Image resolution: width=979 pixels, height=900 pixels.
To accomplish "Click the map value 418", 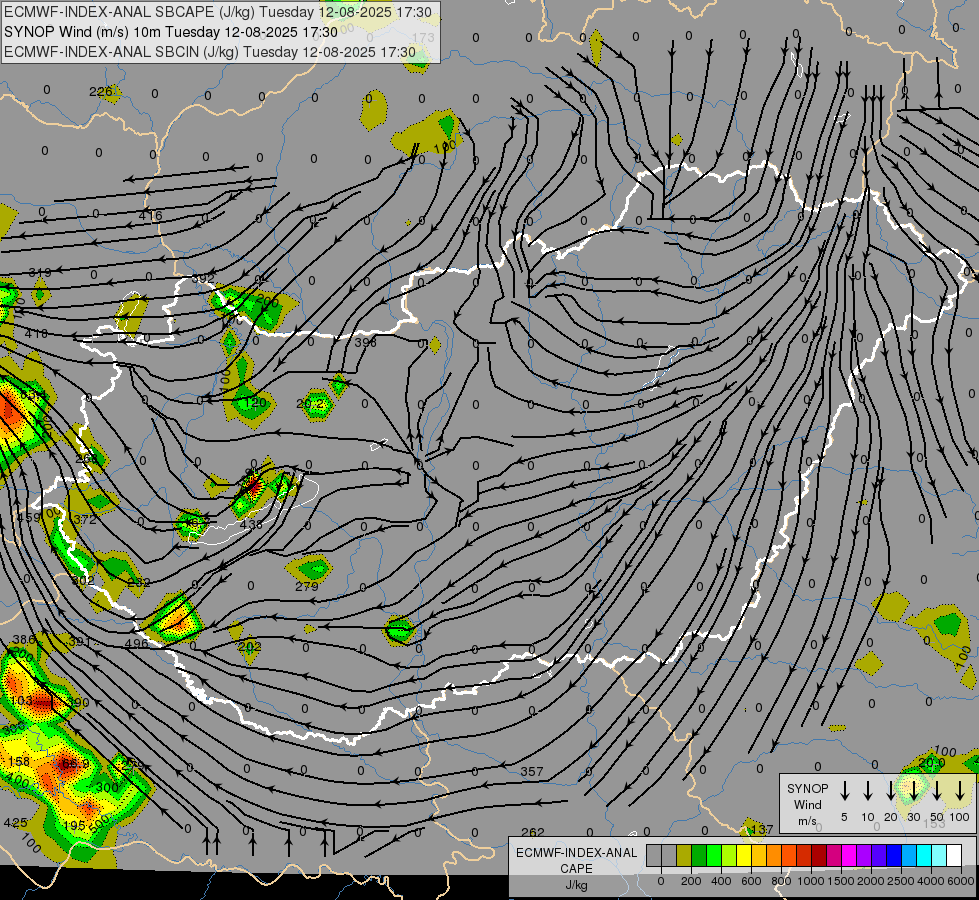I will [36, 334].
